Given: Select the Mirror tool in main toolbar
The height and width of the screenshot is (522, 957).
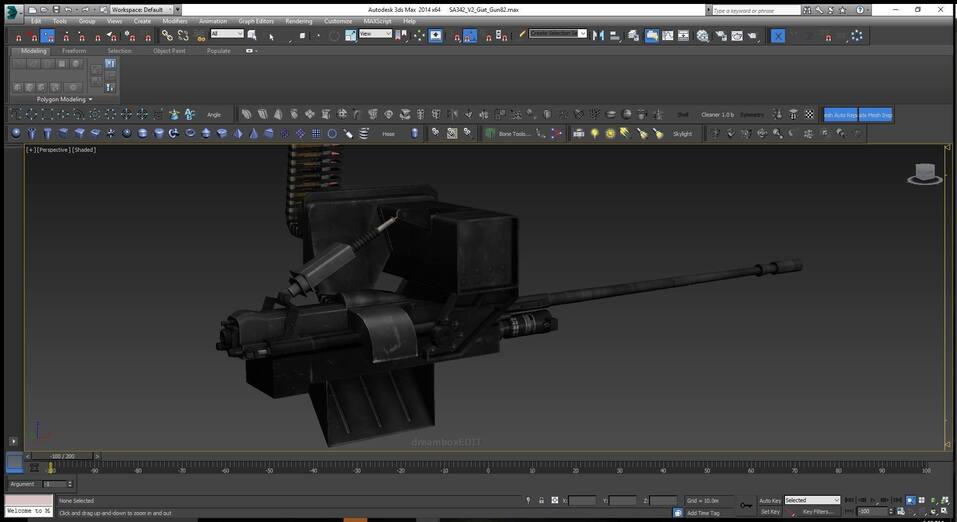Looking at the screenshot, I should point(598,35).
